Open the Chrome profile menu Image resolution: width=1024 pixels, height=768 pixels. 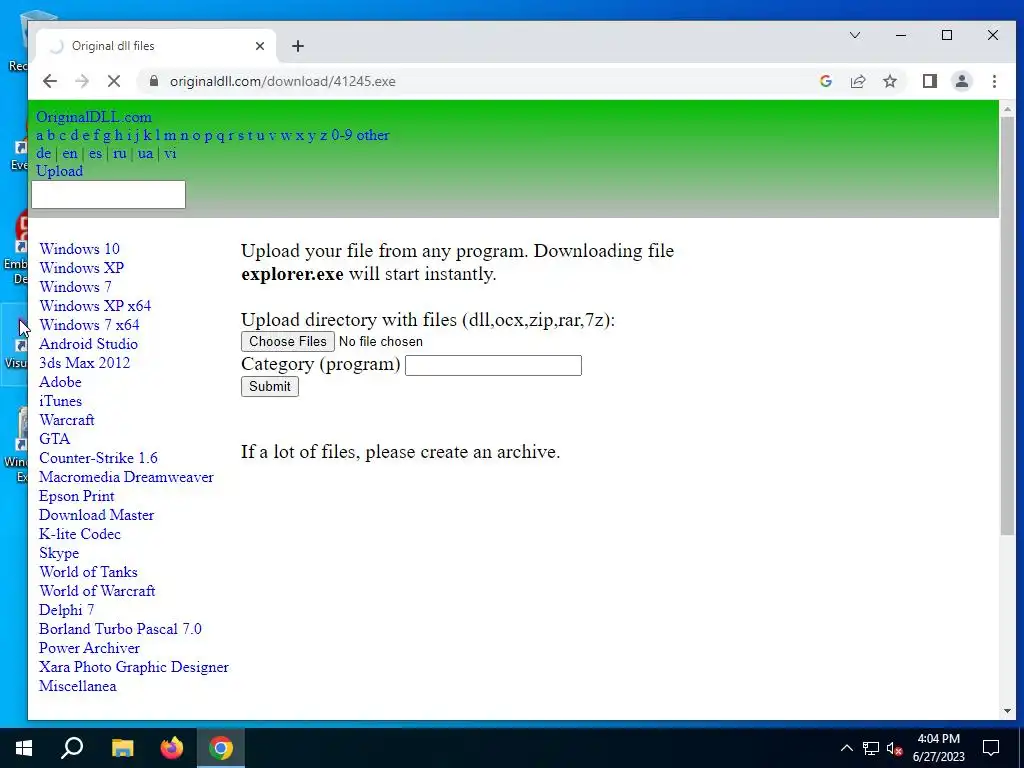coord(961,81)
